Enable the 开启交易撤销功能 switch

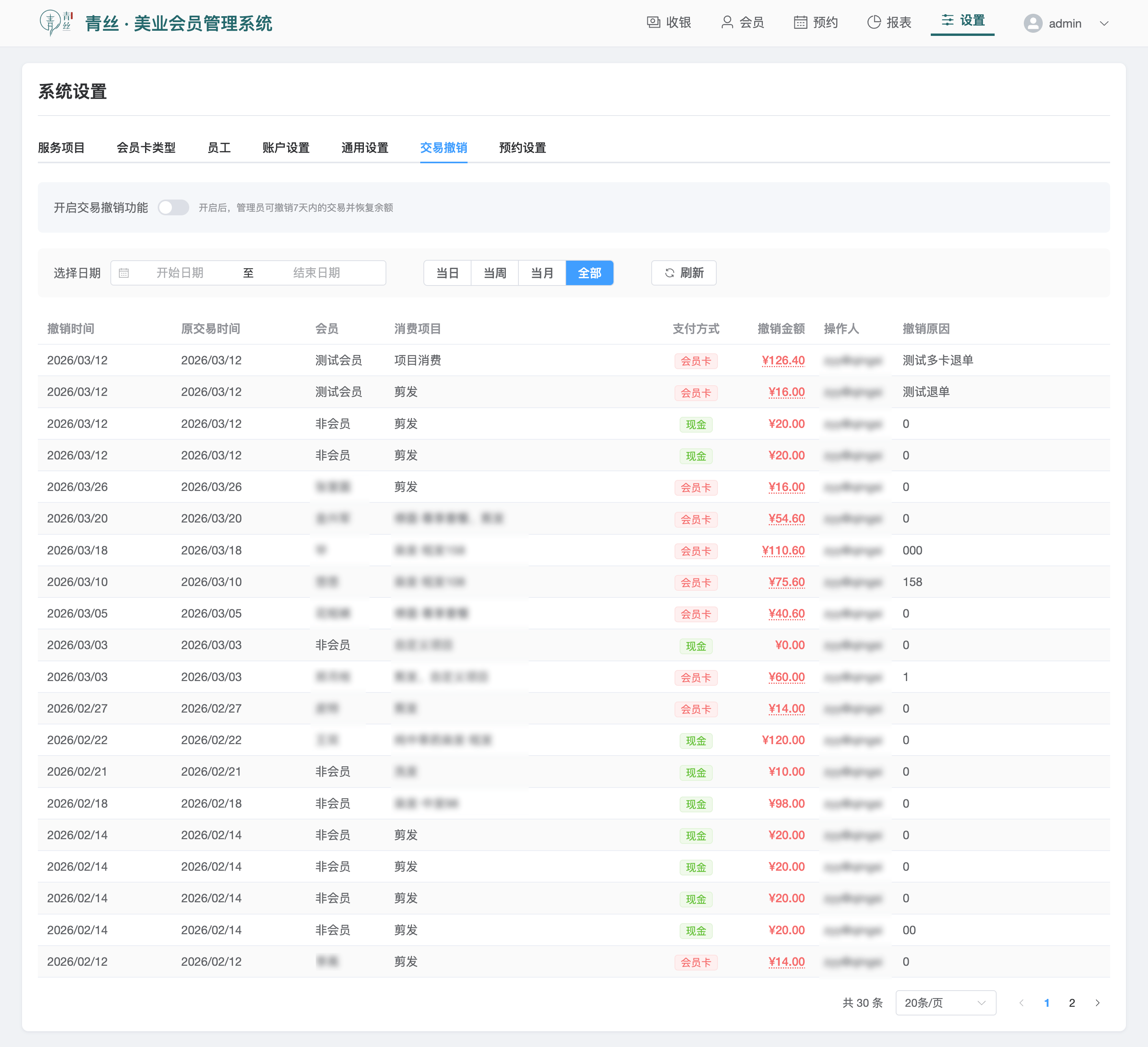tap(173, 207)
